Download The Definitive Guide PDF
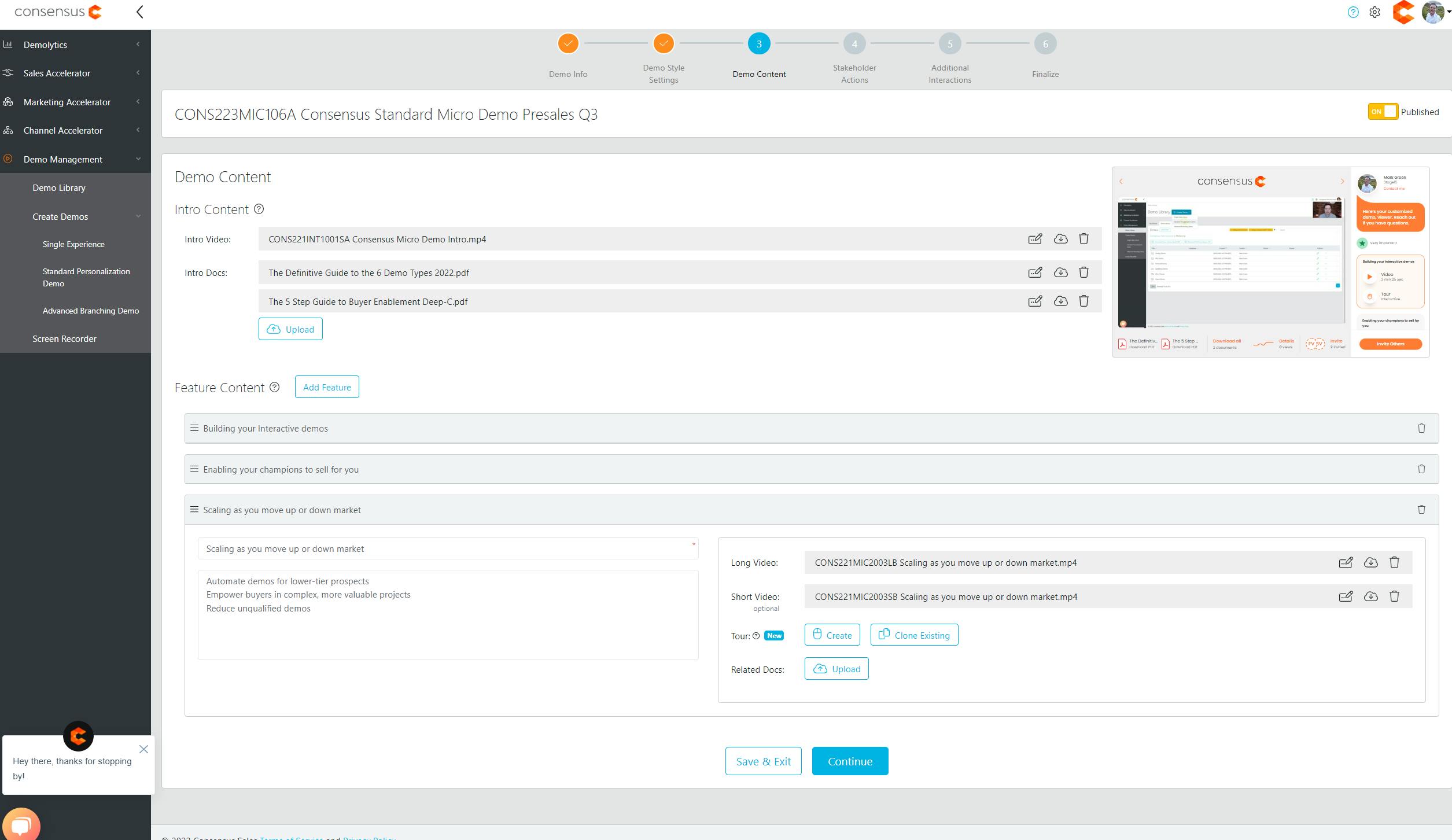 [x=1060, y=272]
